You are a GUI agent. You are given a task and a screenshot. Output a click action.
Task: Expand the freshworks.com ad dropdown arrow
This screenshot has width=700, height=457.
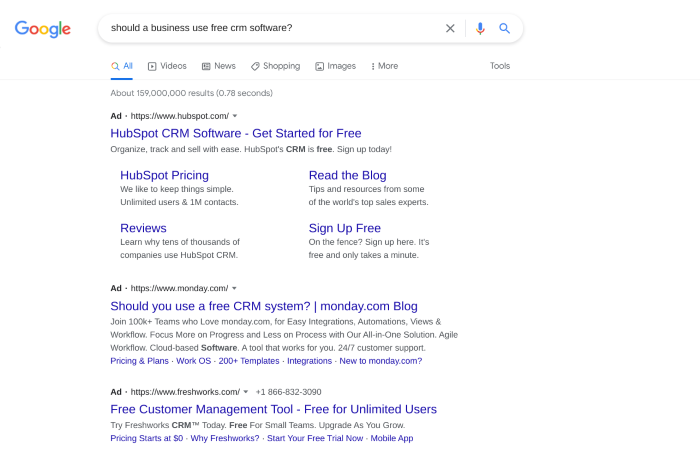point(246,392)
